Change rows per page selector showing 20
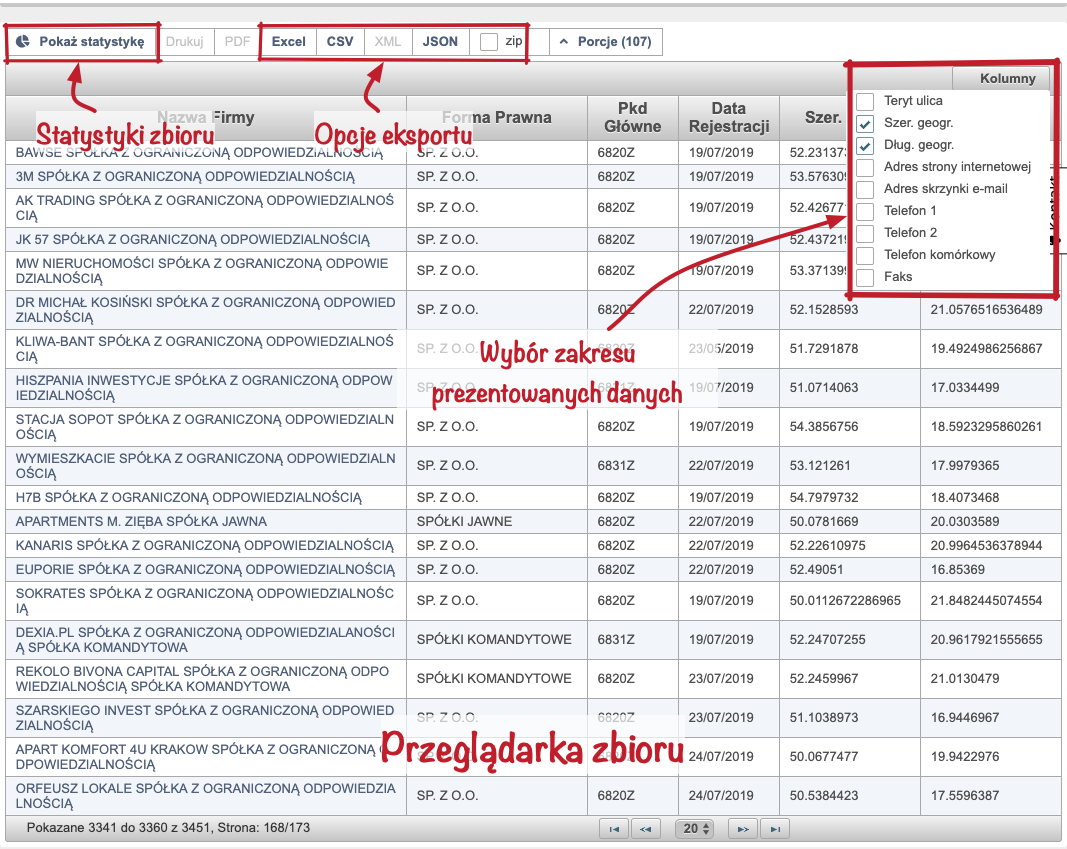The height and width of the screenshot is (849, 1067). (694, 828)
